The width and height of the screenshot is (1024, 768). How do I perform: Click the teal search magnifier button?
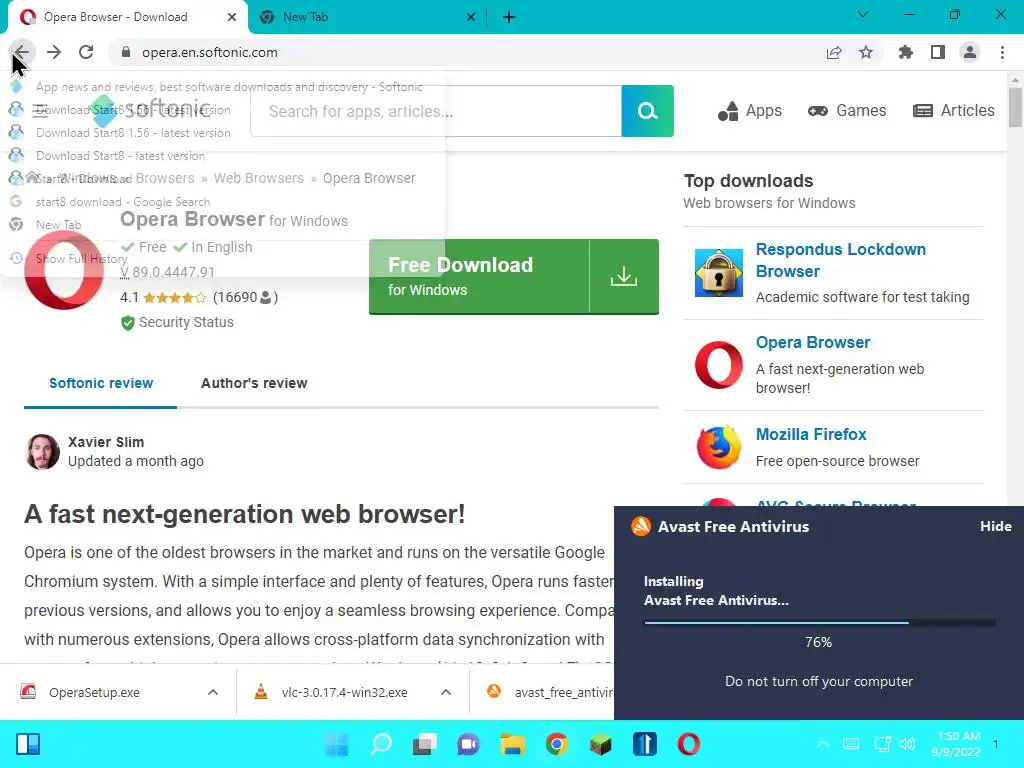(x=647, y=111)
